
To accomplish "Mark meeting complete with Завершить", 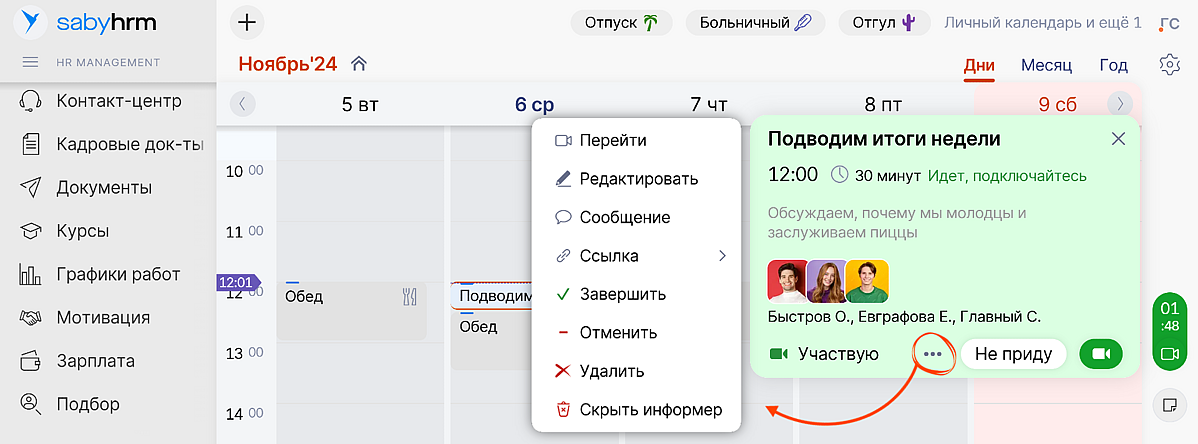I will [x=622, y=294].
